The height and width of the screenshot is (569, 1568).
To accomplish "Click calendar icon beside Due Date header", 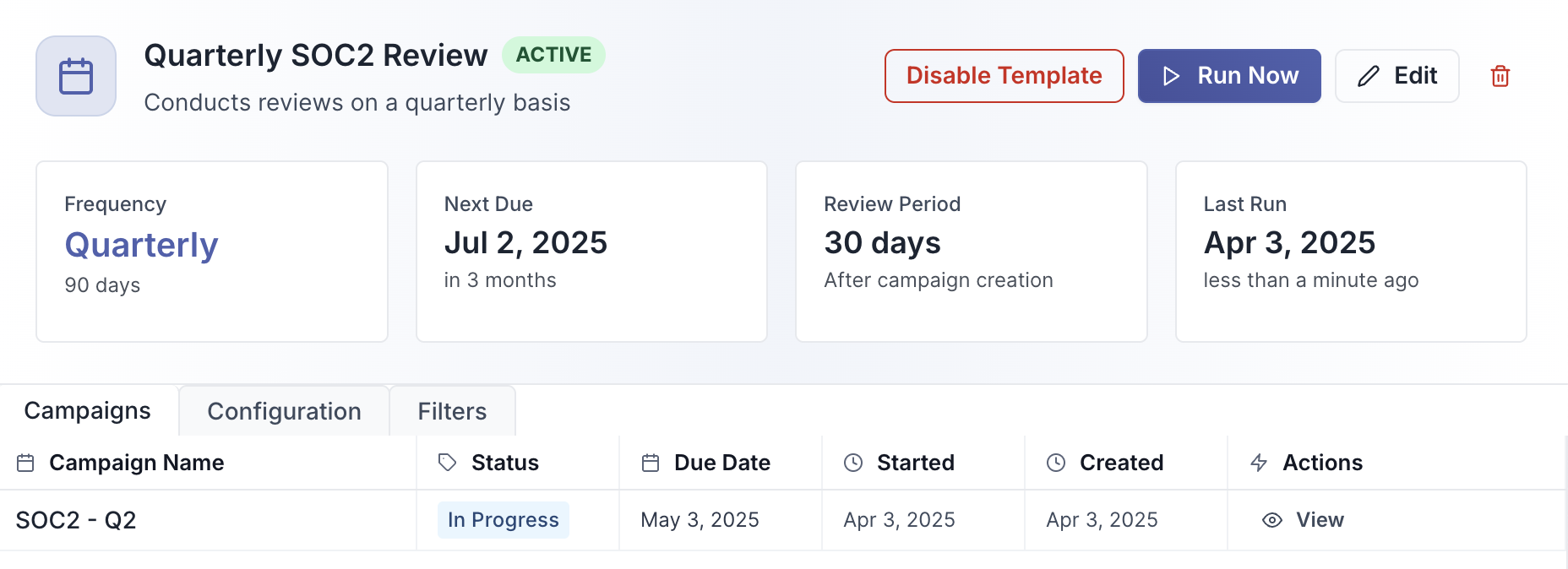I will 651,463.
